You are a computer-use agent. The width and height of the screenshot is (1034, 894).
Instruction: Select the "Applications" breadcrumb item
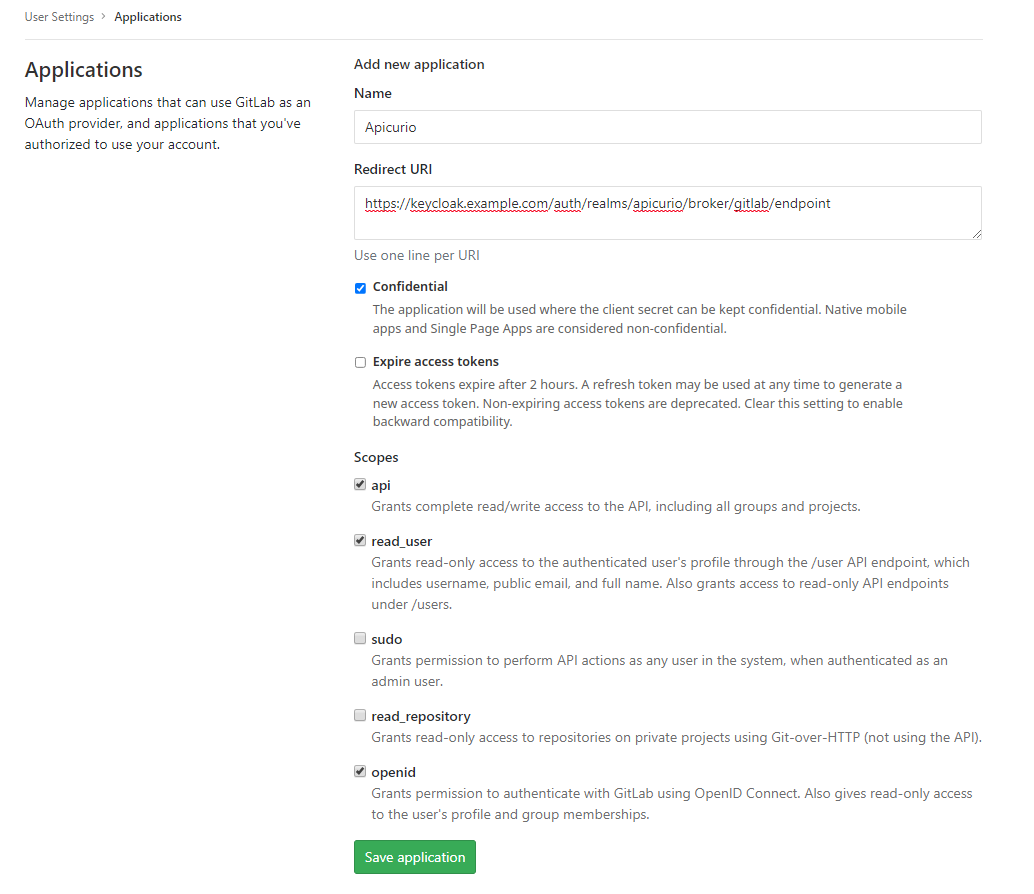point(147,16)
